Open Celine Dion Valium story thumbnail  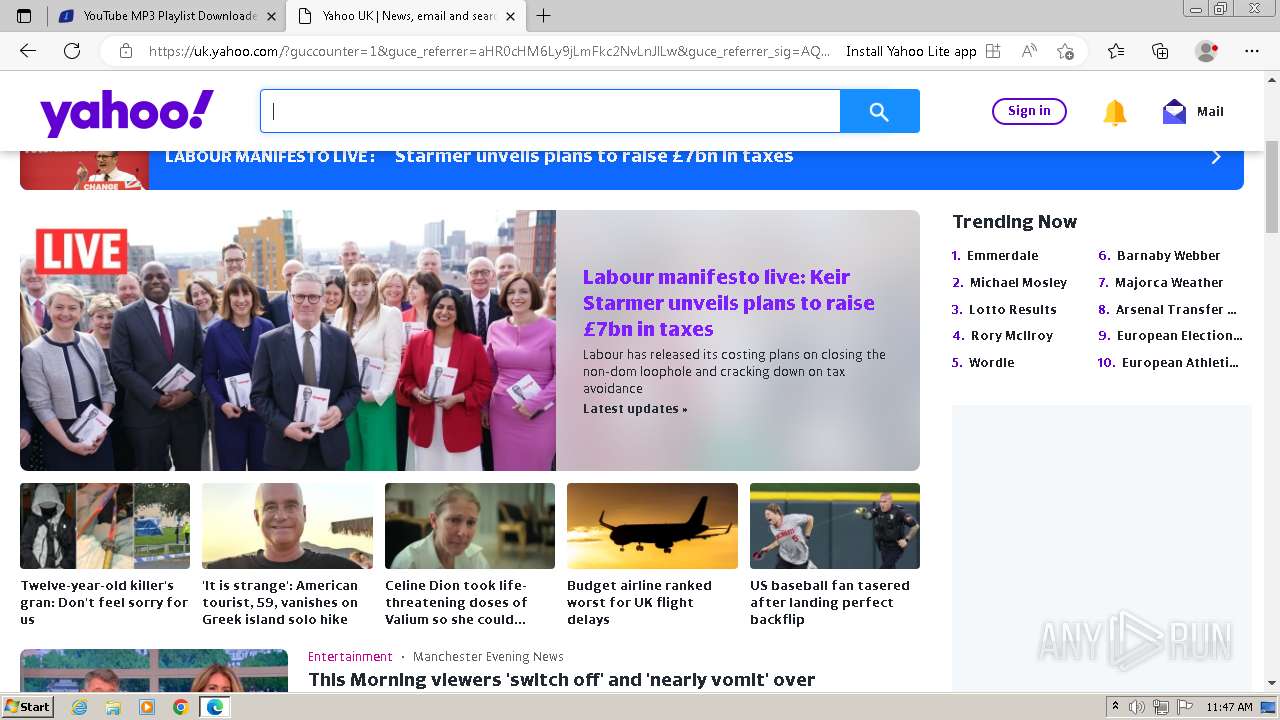(x=470, y=526)
